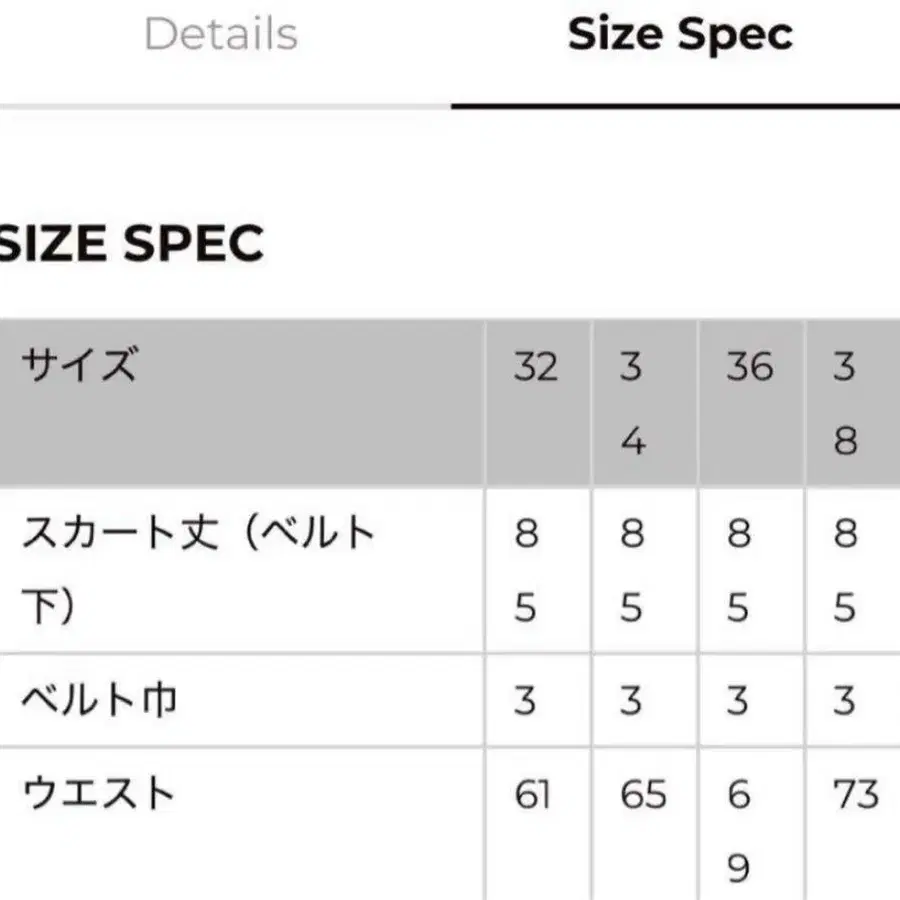The height and width of the screenshot is (900, 900).
Task: Click the SIZE SPEC heading
Action: [x=131, y=243]
